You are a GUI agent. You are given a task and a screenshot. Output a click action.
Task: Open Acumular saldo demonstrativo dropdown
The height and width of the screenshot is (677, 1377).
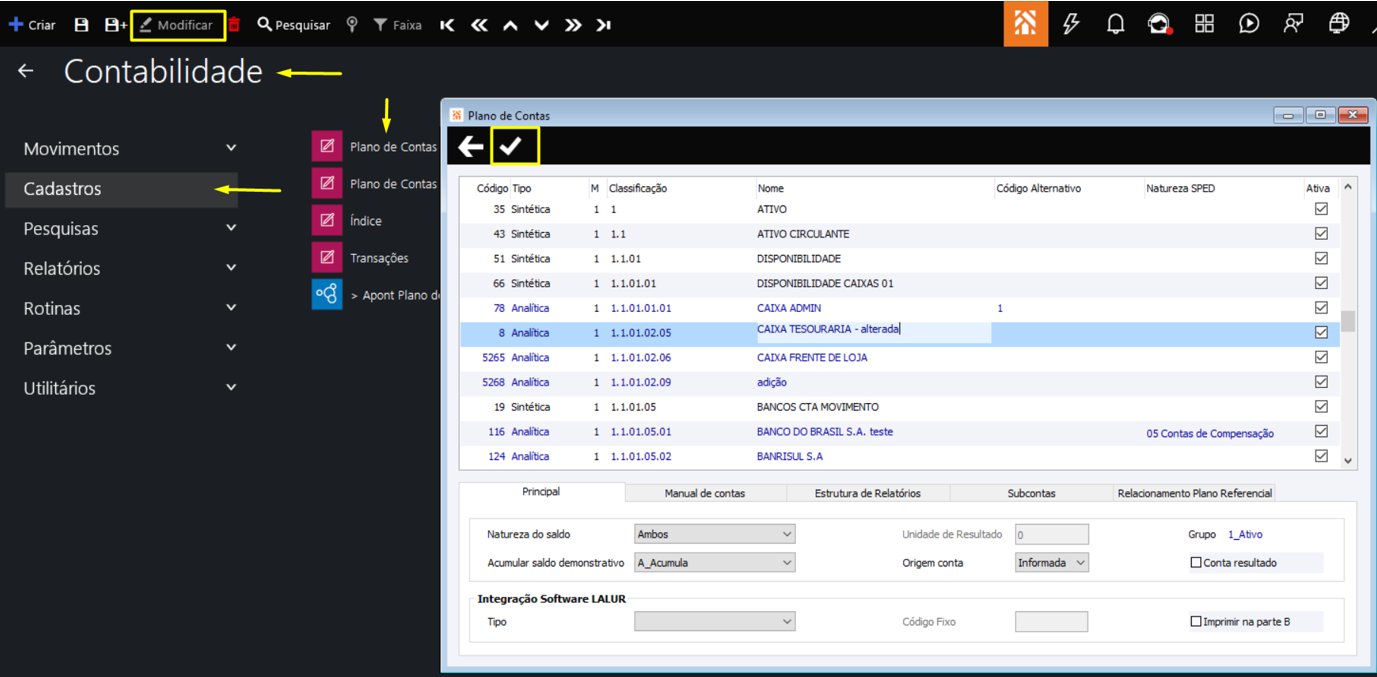(x=715, y=563)
